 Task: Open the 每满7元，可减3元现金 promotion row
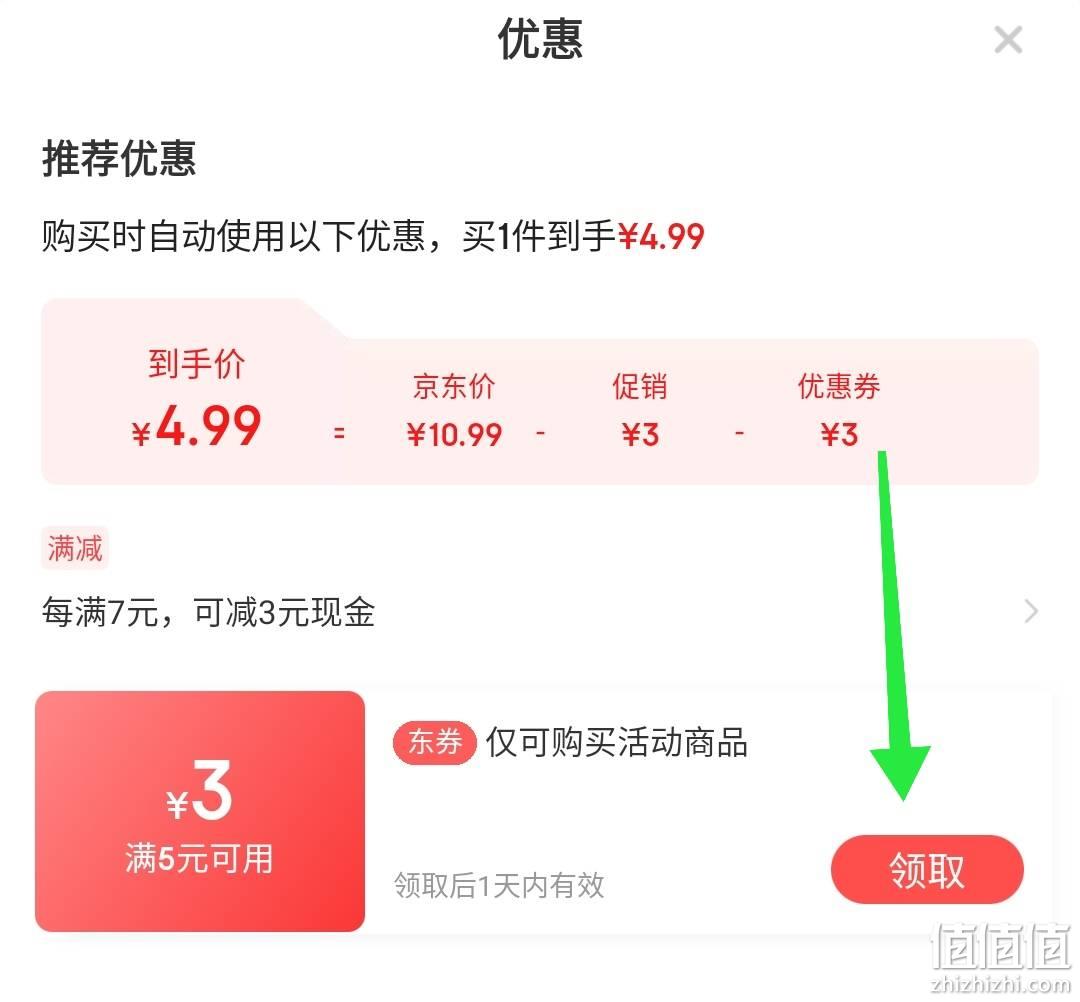point(540,612)
